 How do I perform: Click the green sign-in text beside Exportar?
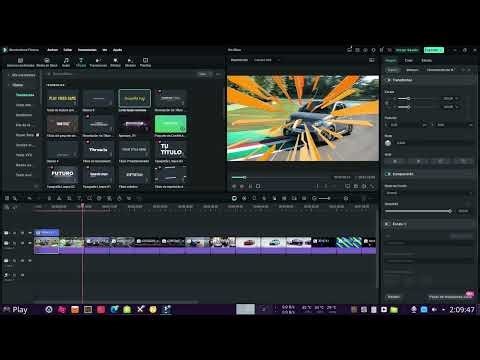[407, 50]
